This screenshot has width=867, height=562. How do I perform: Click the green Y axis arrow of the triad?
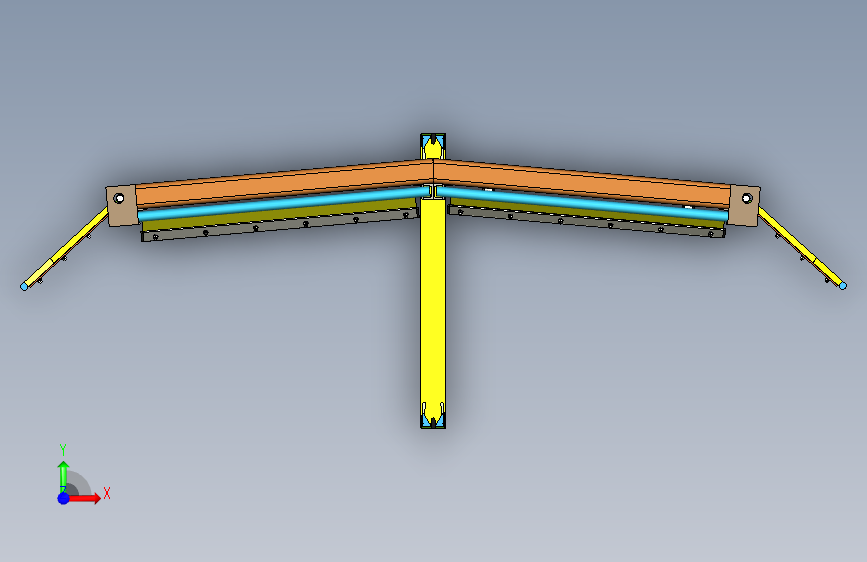pyautogui.click(x=64, y=475)
